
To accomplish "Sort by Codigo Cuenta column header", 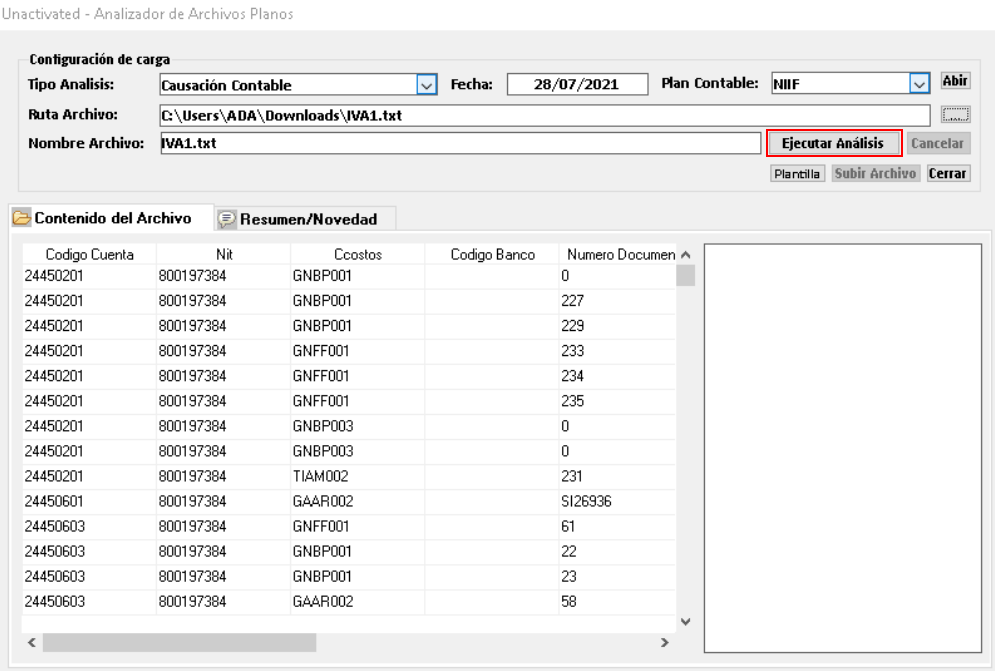I will 89,254.
